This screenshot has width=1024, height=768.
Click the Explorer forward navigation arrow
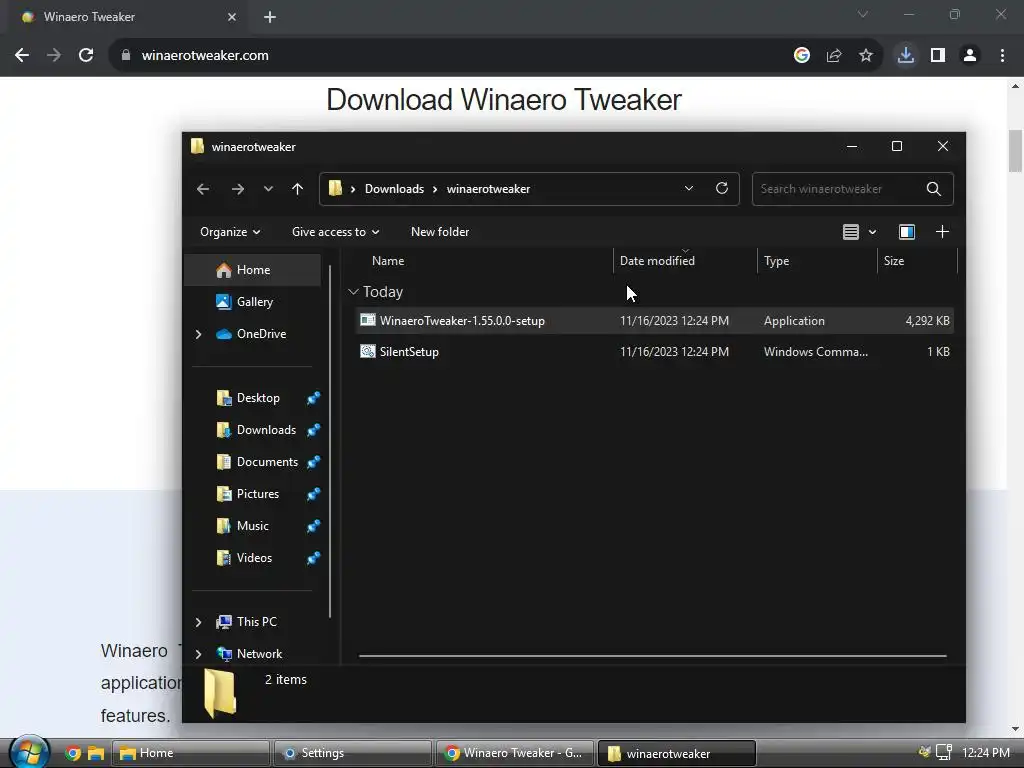tap(238, 189)
